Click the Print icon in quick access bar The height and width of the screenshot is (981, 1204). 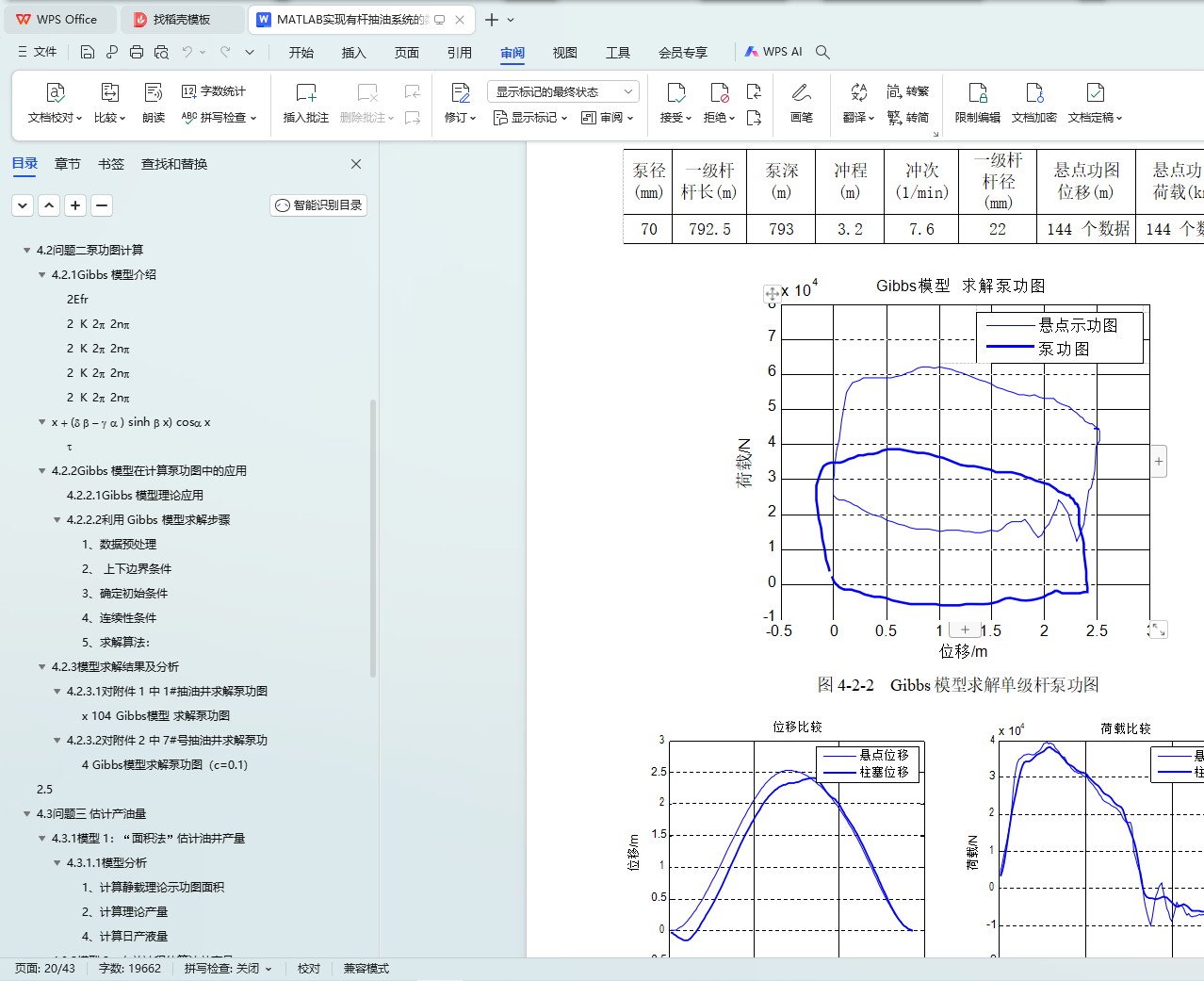pyautogui.click(x=137, y=52)
